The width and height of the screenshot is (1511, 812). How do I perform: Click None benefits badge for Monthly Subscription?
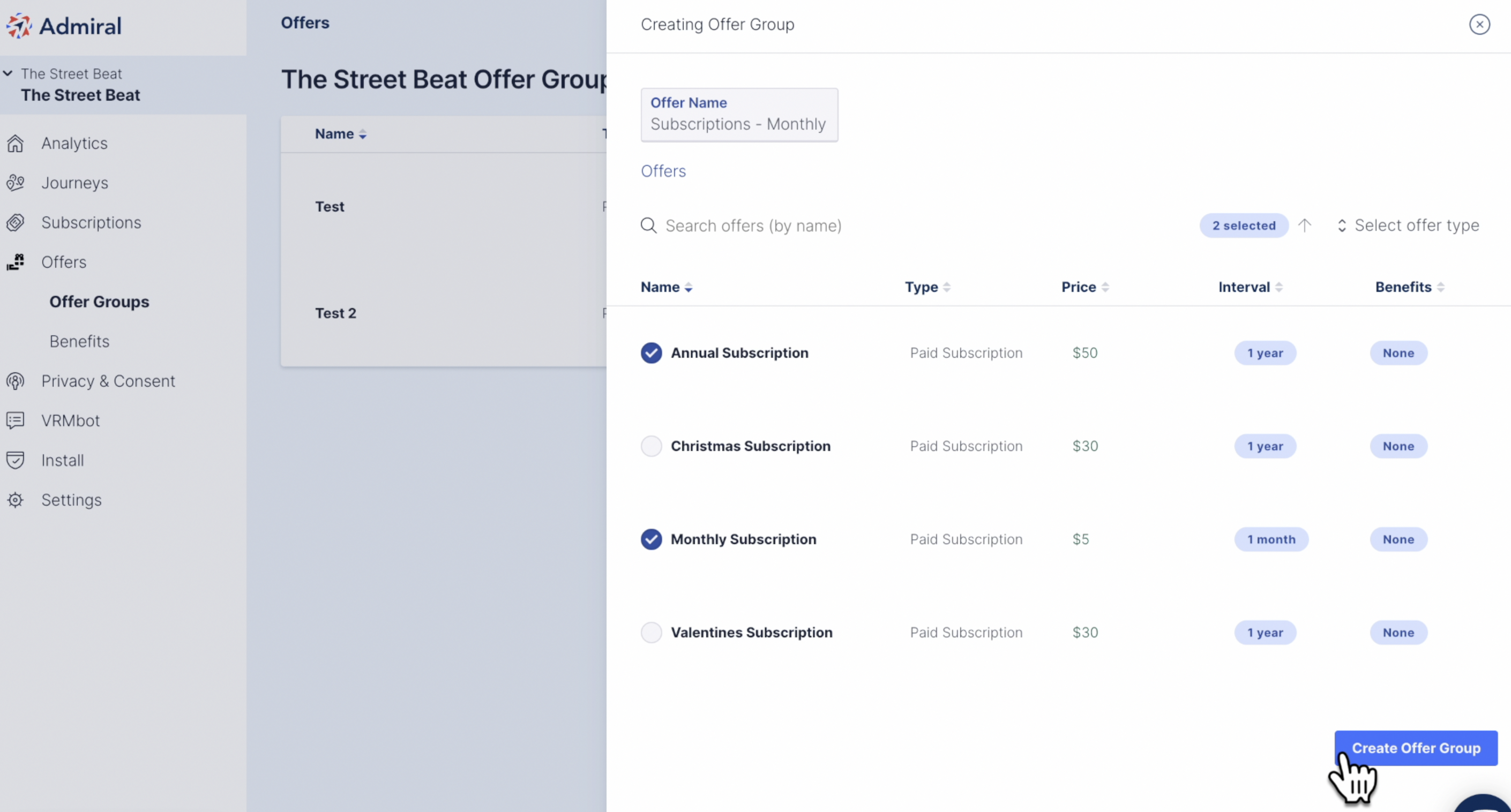click(1398, 539)
